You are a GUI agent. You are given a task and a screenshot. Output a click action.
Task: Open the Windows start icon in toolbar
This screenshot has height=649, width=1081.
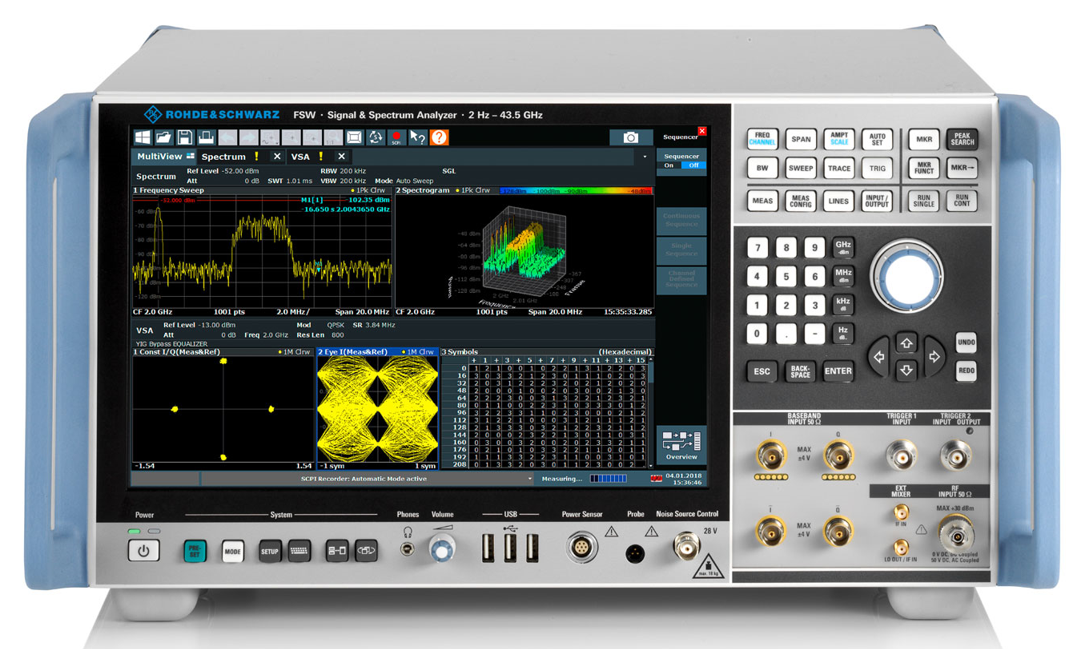tap(142, 137)
